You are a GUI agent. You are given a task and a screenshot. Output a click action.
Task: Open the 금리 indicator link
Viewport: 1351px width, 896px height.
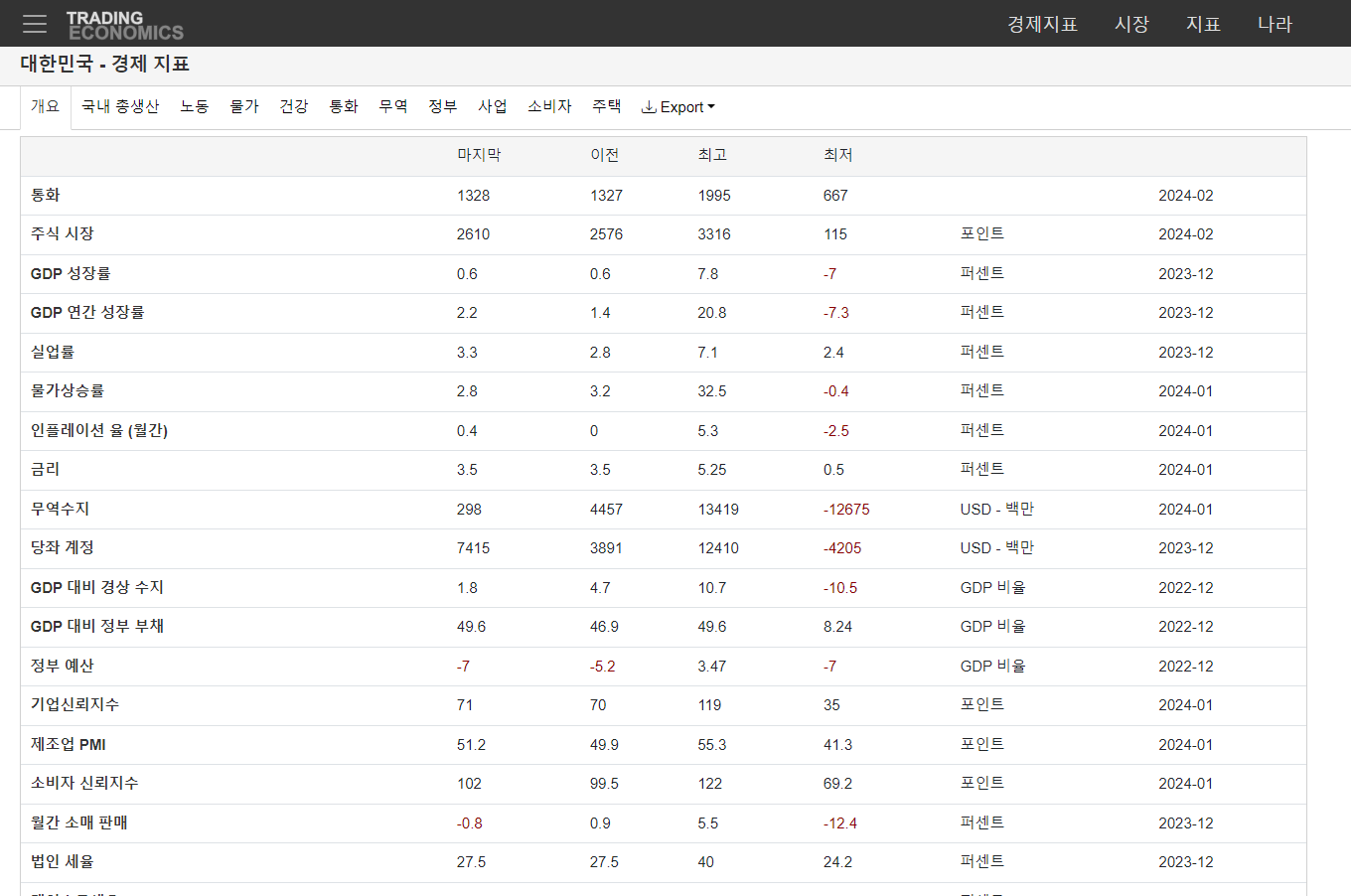click(x=46, y=470)
